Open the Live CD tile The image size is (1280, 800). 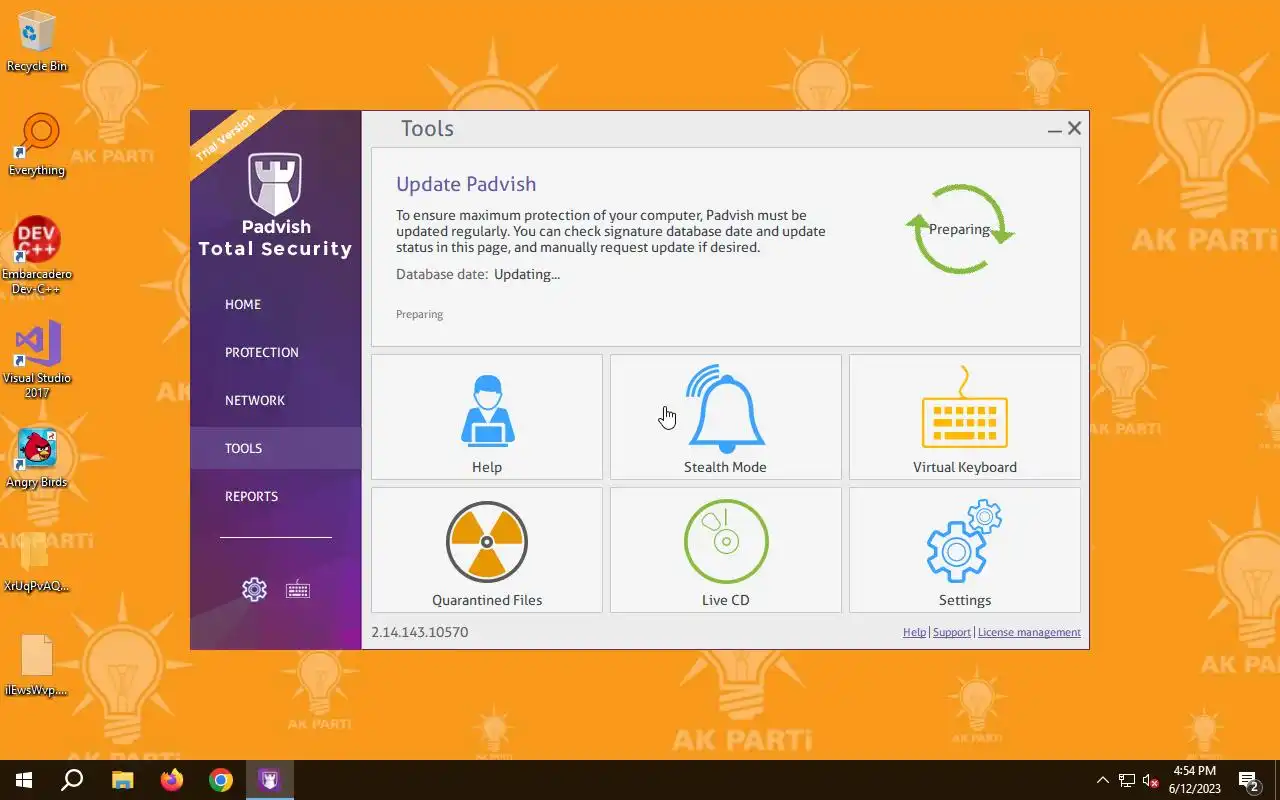tap(725, 550)
